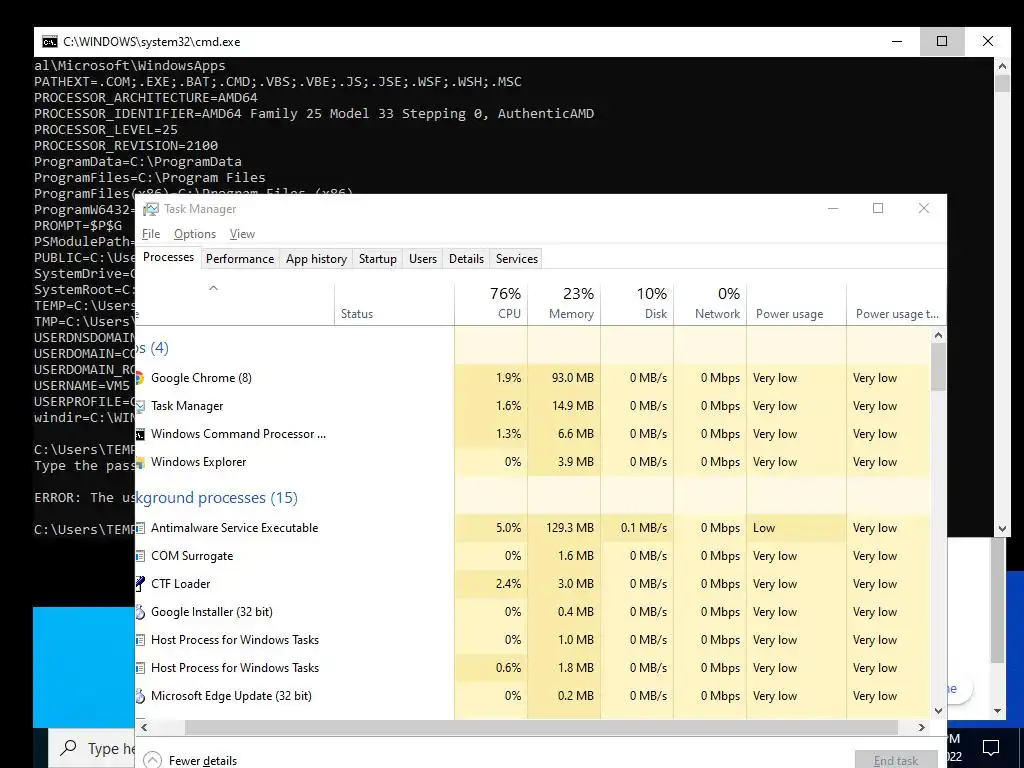Open the Options menu in Task Manager
This screenshot has width=1024, height=768.
[x=195, y=234]
